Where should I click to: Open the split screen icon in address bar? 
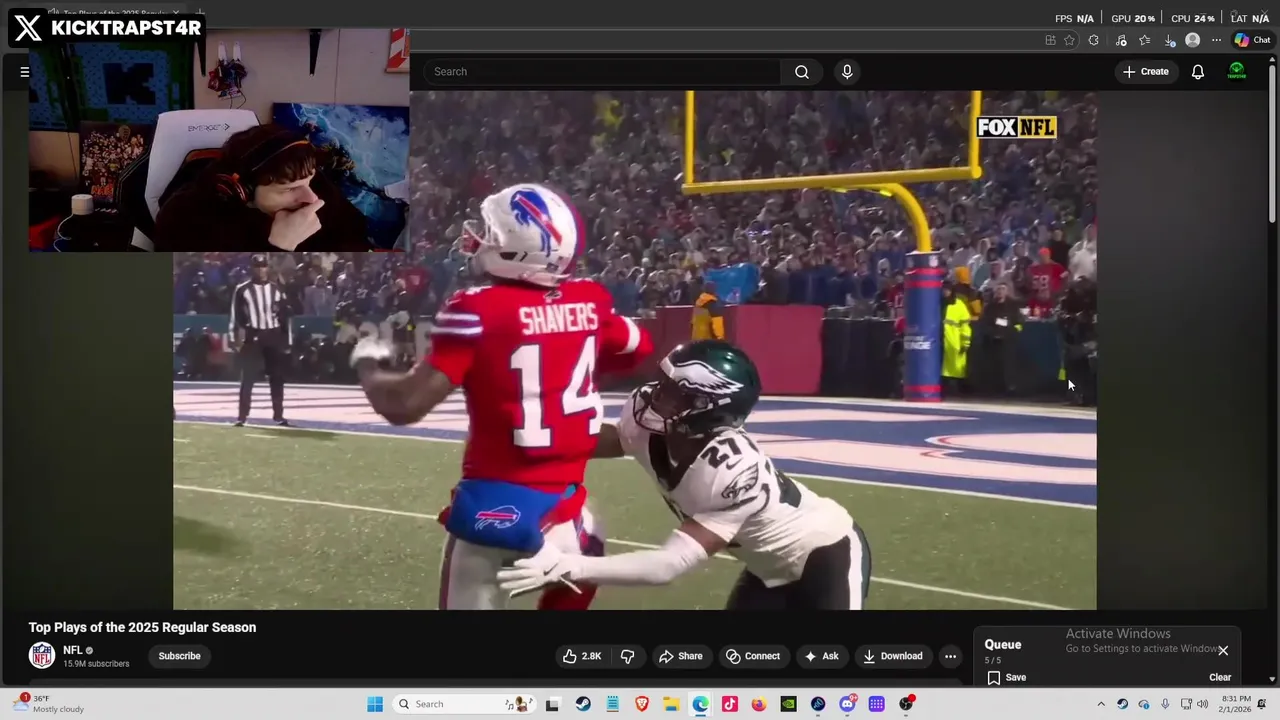click(1050, 40)
